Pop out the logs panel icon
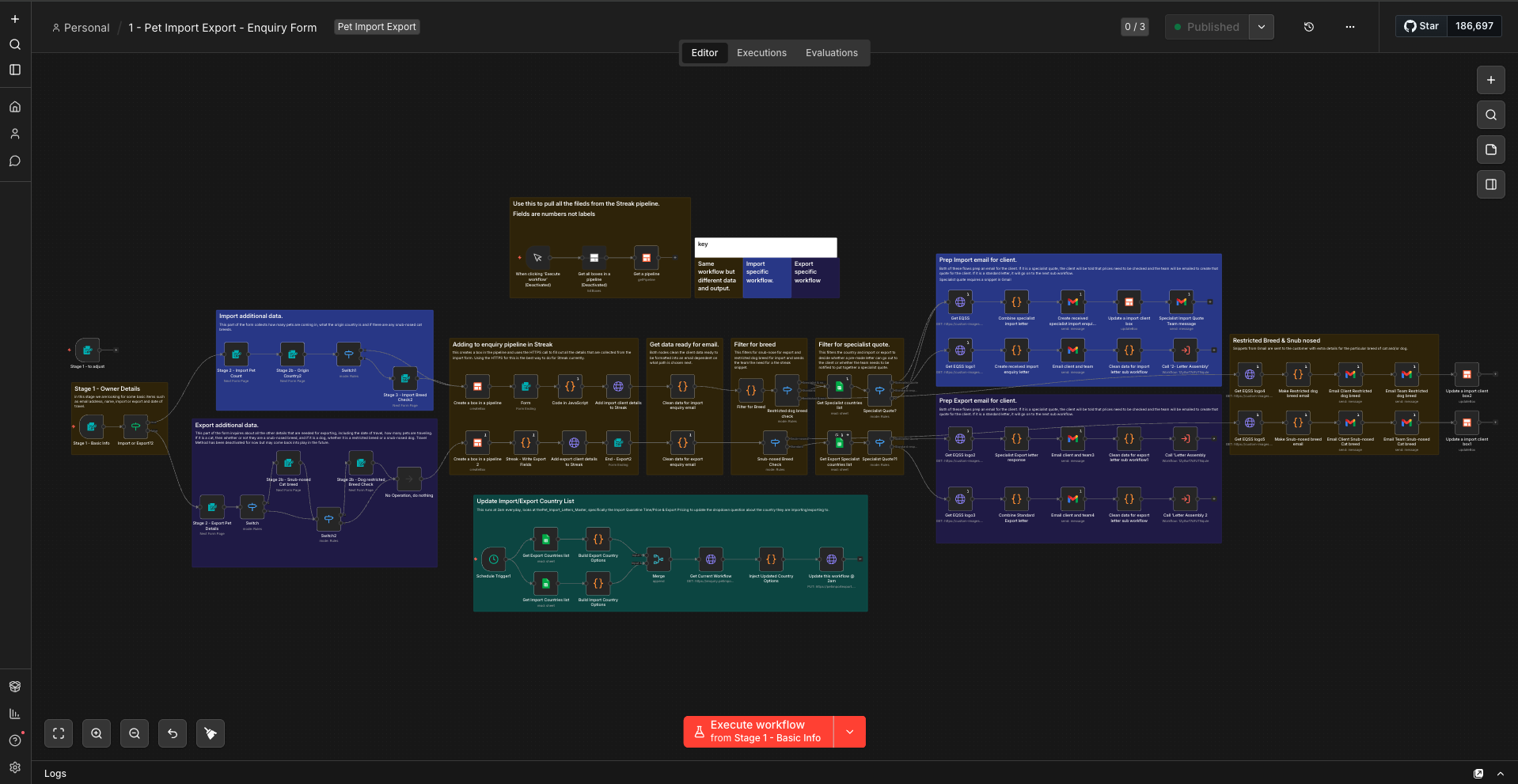This screenshot has height=784, width=1518. click(1478, 774)
